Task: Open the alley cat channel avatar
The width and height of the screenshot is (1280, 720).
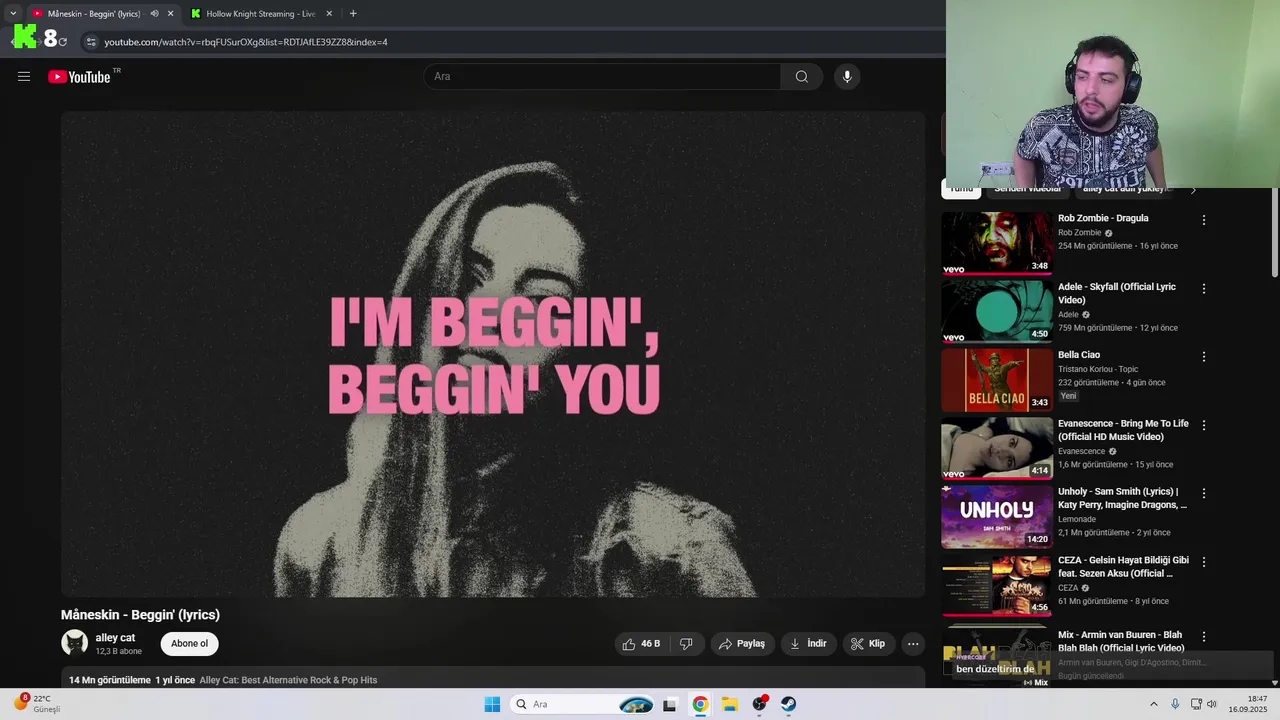Action: (75, 643)
